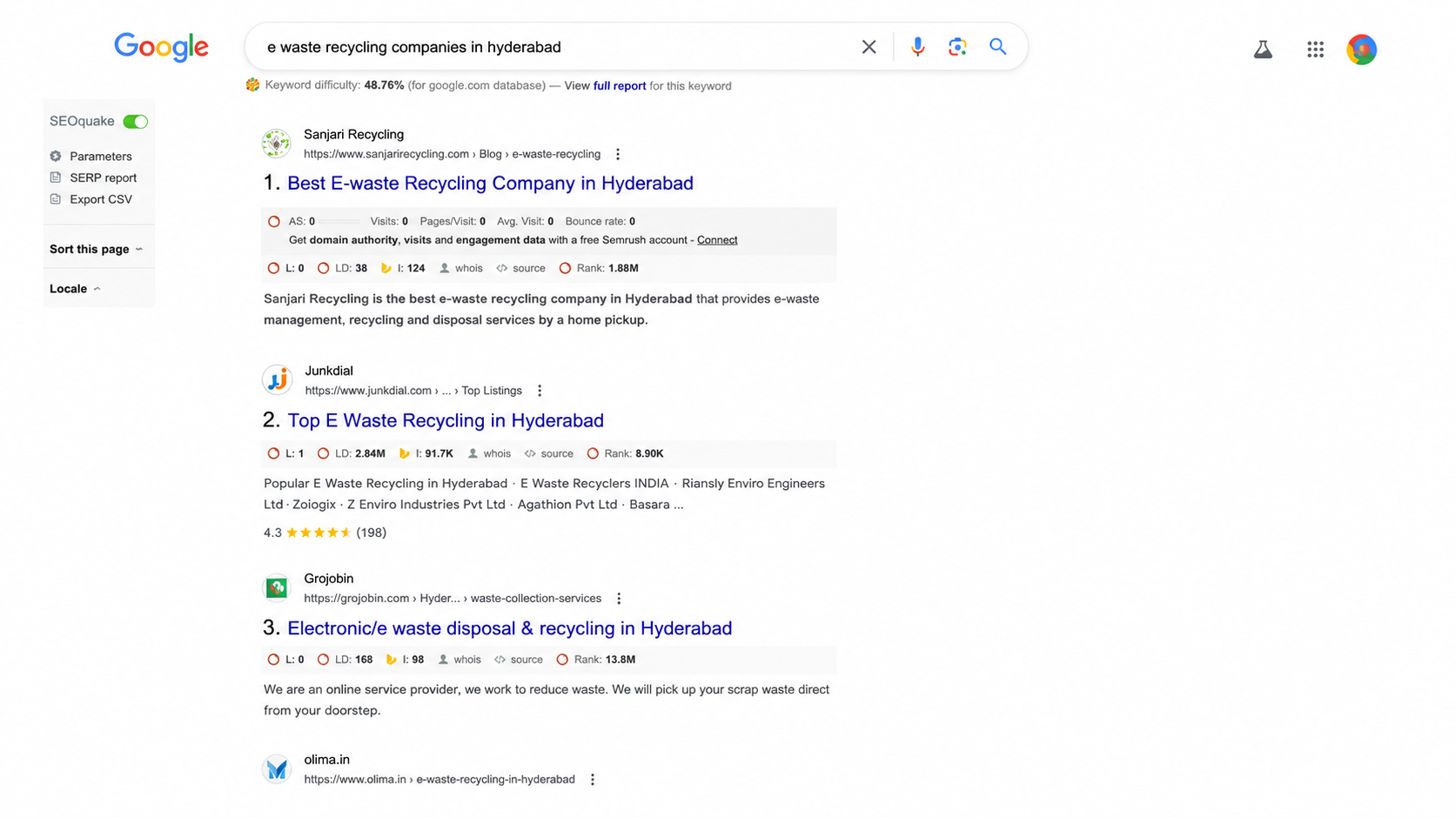This screenshot has height=818, width=1456.
Task: Open whois for the Grojobin result
Action: click(460, 660)
